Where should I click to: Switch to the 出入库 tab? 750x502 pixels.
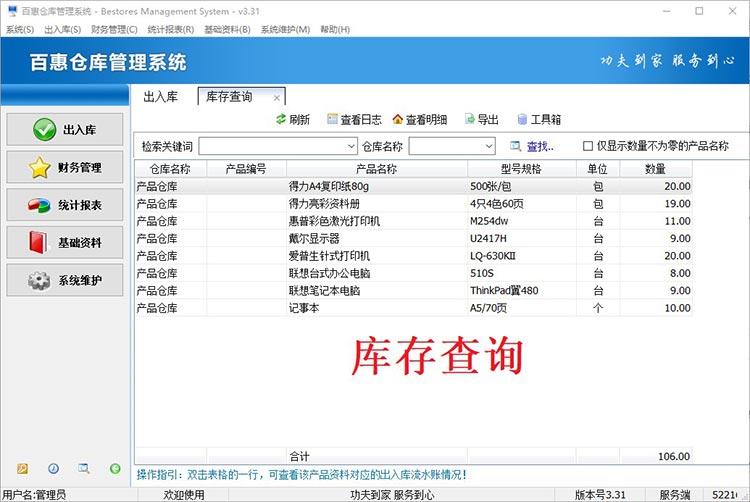161,97
